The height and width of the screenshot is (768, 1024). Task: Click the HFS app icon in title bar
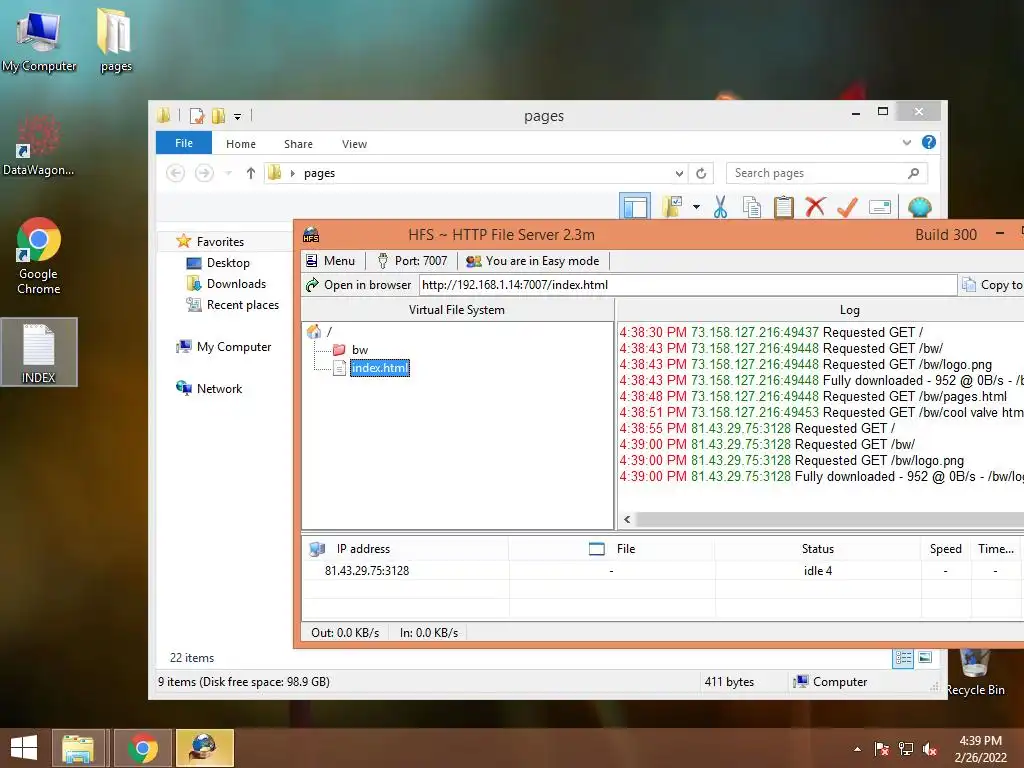pos(311,235)
